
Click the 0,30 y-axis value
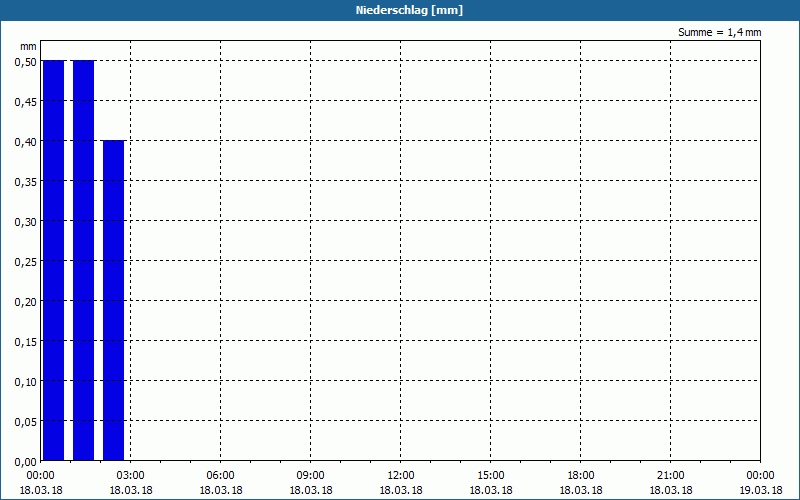point(26,222)
